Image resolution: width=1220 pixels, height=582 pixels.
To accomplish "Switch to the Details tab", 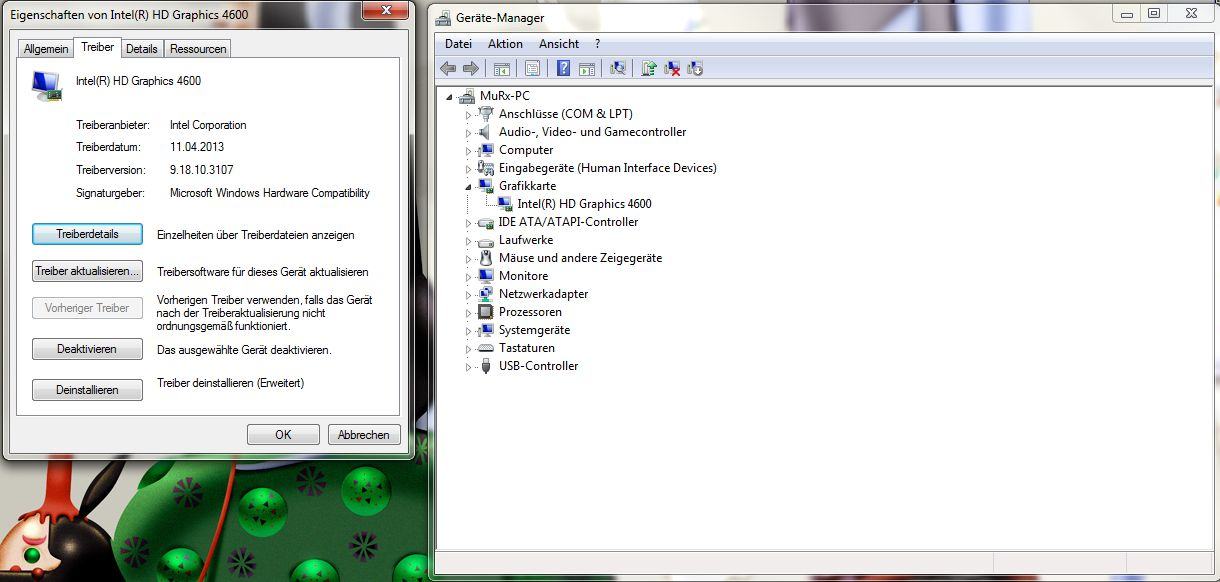I will click(x=142, y=49).
